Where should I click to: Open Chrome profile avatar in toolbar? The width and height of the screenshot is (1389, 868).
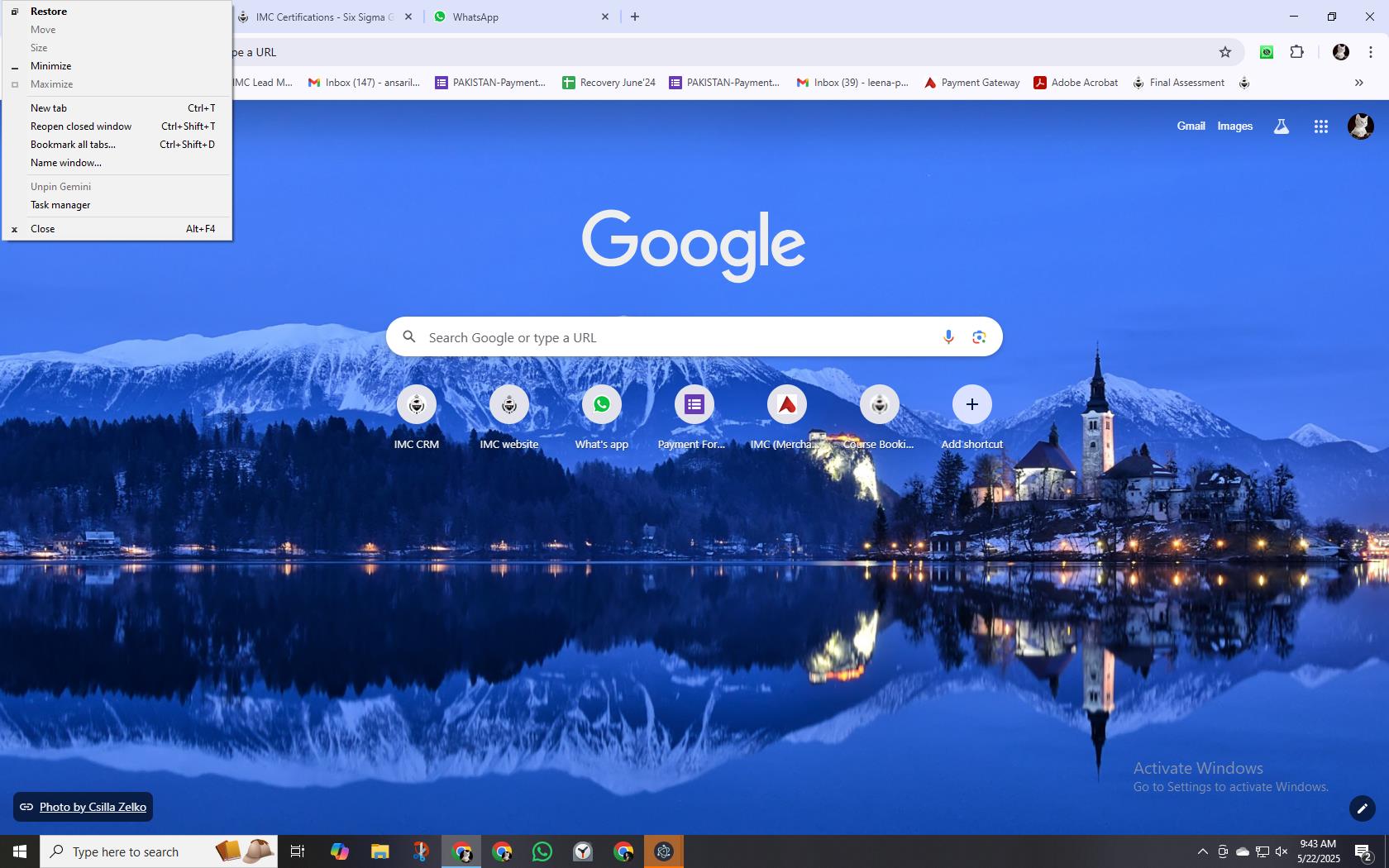click(1341, 52)
